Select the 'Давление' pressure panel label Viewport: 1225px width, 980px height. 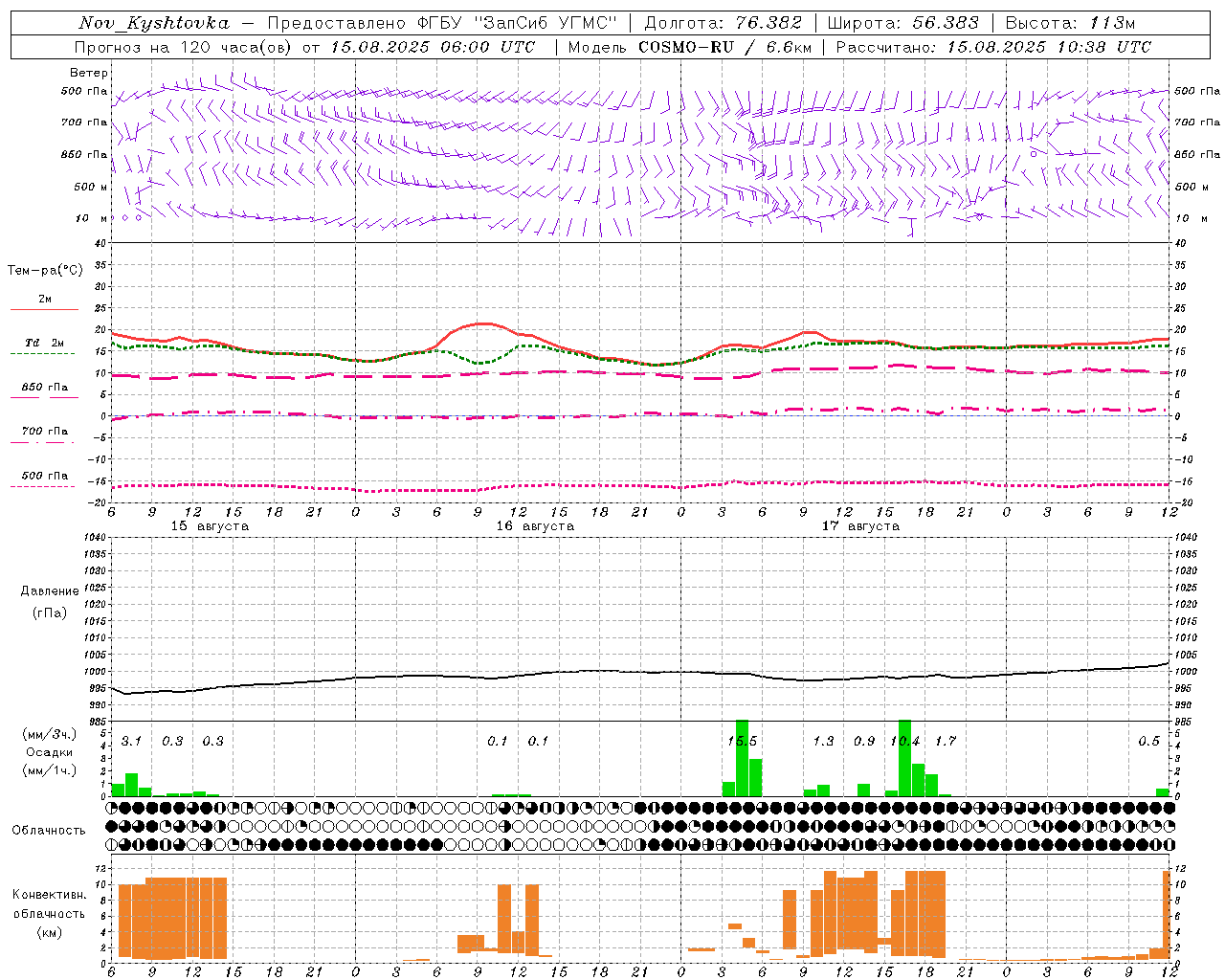50,591
